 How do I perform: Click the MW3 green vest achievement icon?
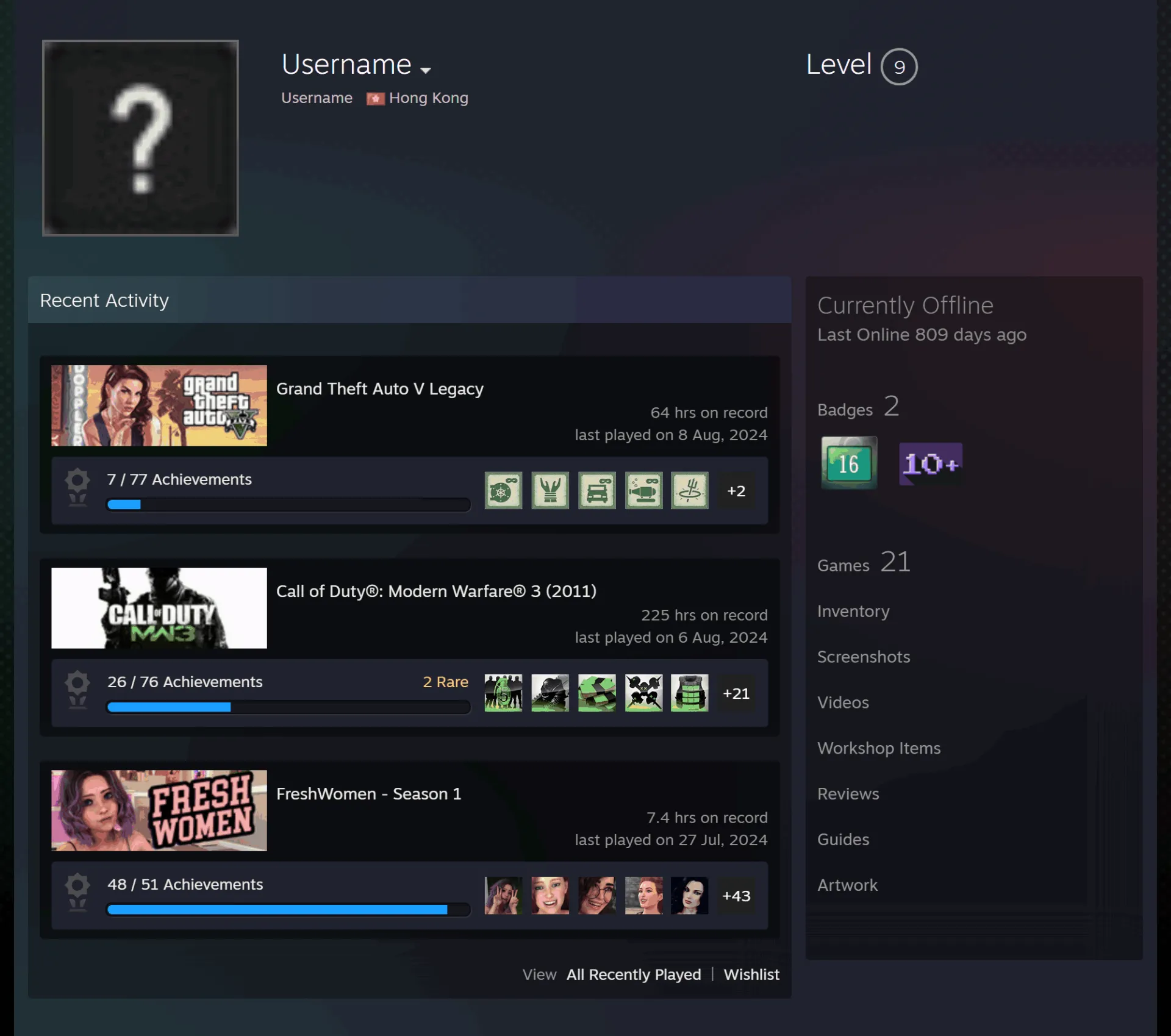pyautogui.click(x=690, y=693)
